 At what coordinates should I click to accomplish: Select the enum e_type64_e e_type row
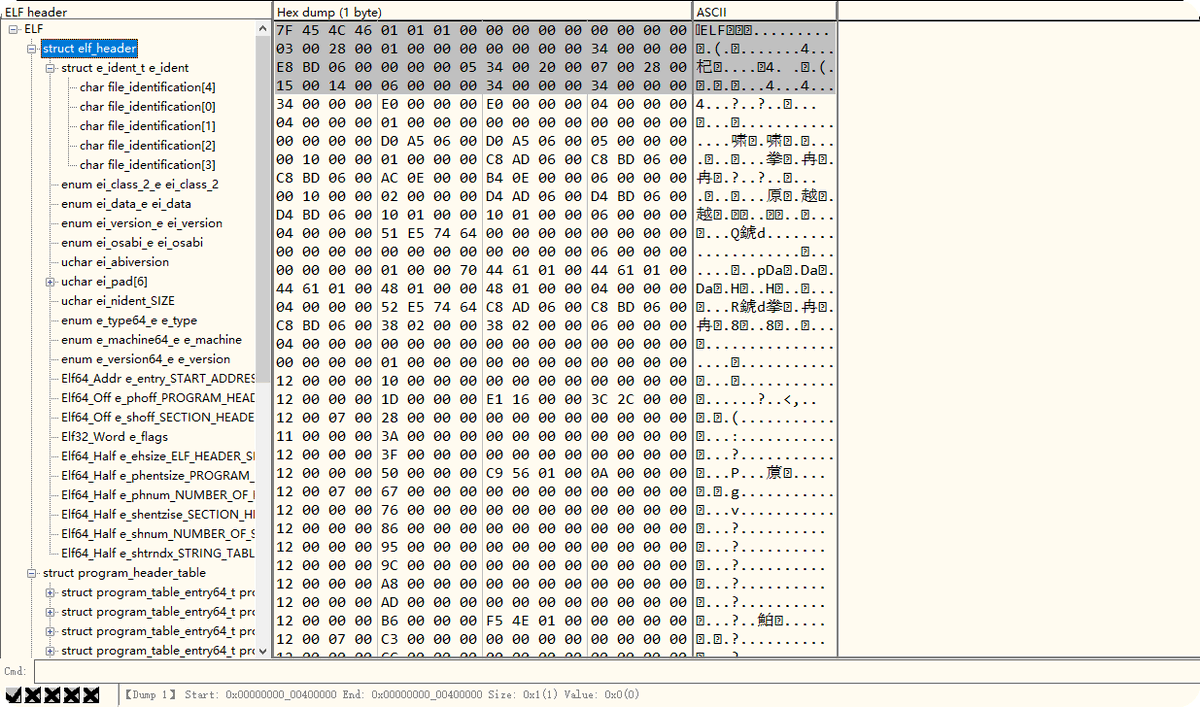pyautogui.click(x=129, y=320)
